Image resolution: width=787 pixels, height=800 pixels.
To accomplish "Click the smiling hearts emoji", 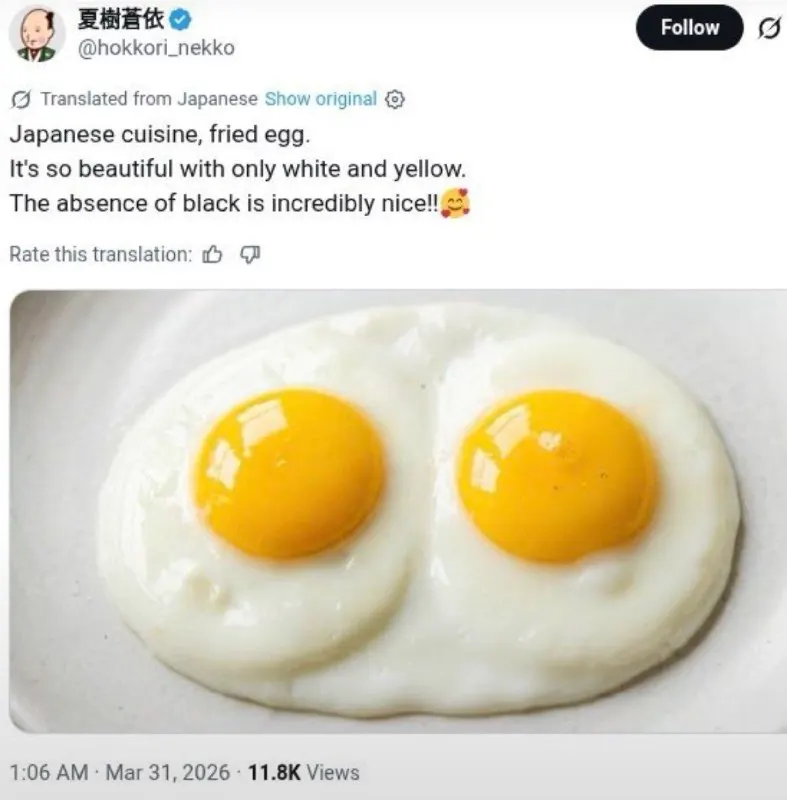I will pyautogui.click(x=455, y=203).
